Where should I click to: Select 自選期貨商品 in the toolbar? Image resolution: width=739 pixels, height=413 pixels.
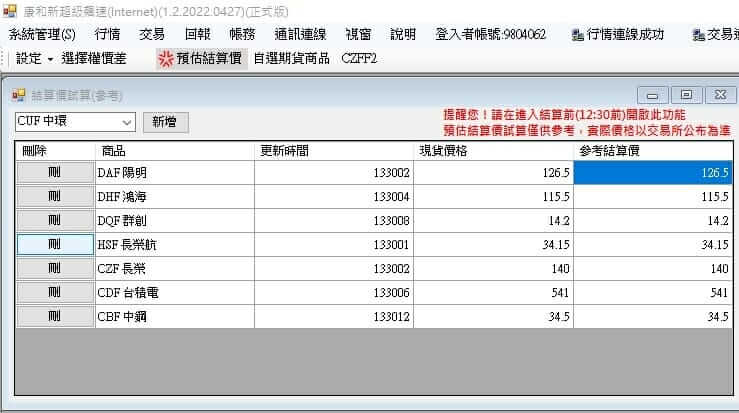(291, 58)
